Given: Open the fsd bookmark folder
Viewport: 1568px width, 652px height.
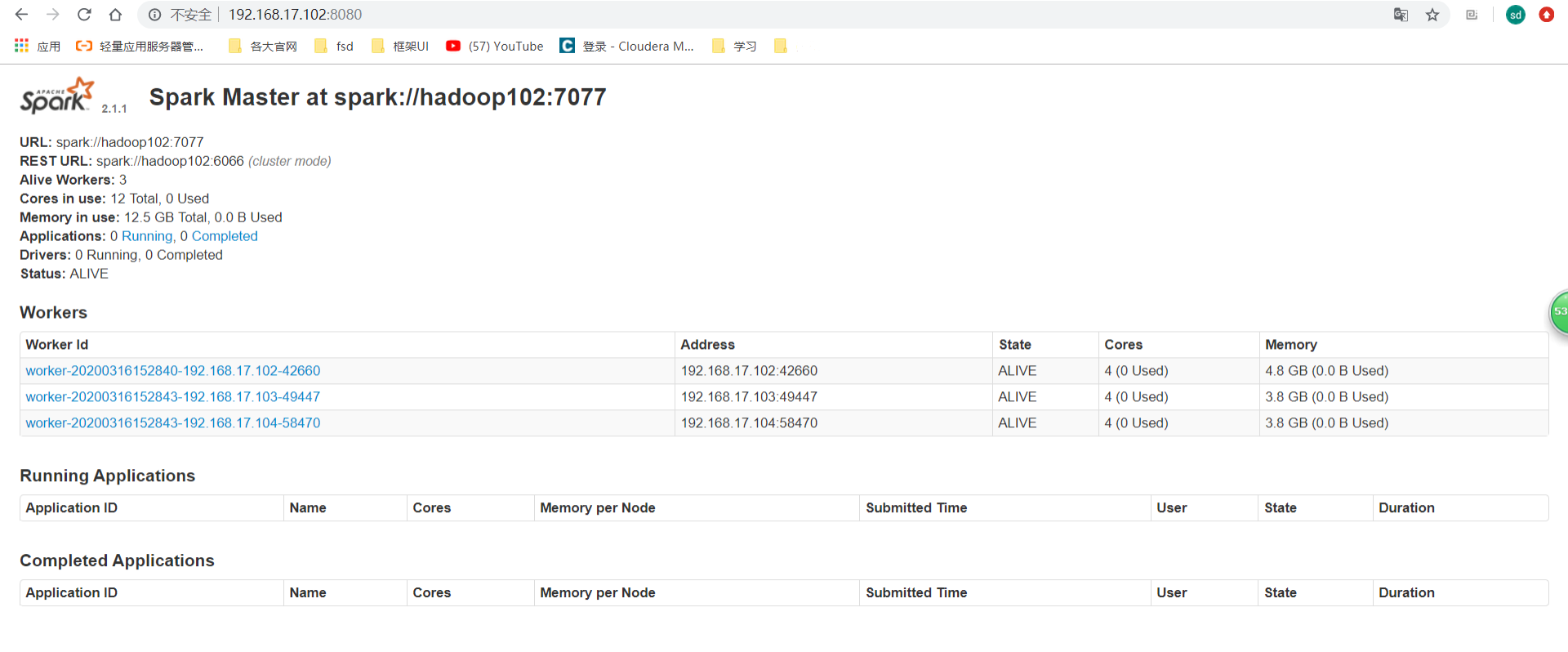Looking at the screenshot, I should [x=334, y=47].
